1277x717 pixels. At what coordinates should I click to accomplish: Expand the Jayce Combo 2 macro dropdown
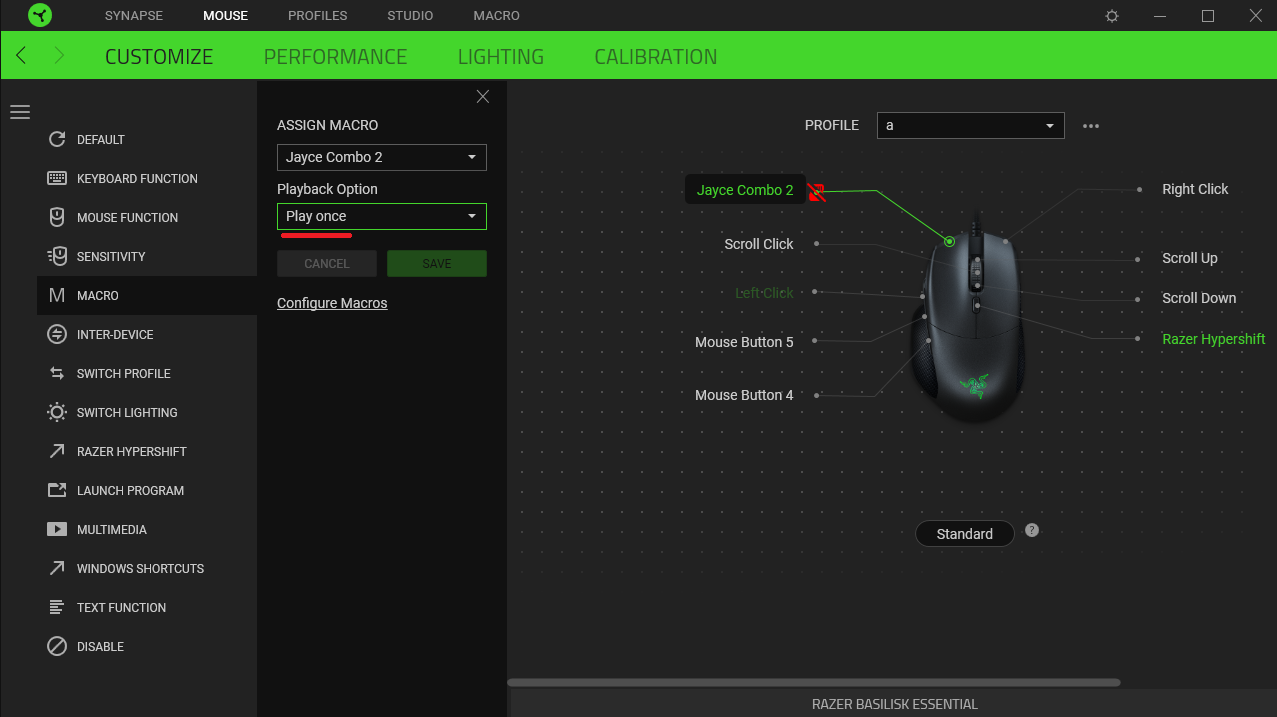tap(381, 157)
